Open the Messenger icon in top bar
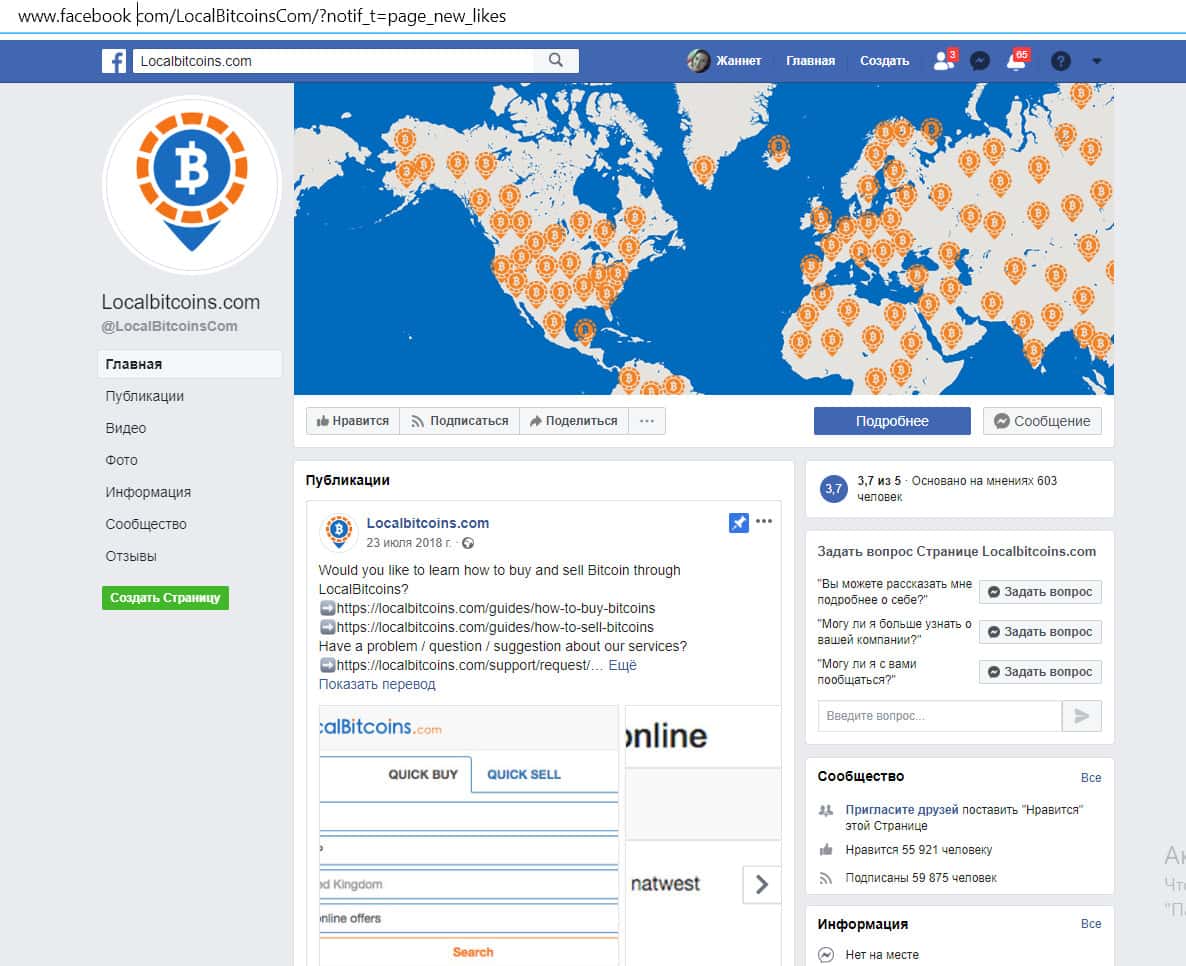1186x966 pixels. (x=980, y=61)
